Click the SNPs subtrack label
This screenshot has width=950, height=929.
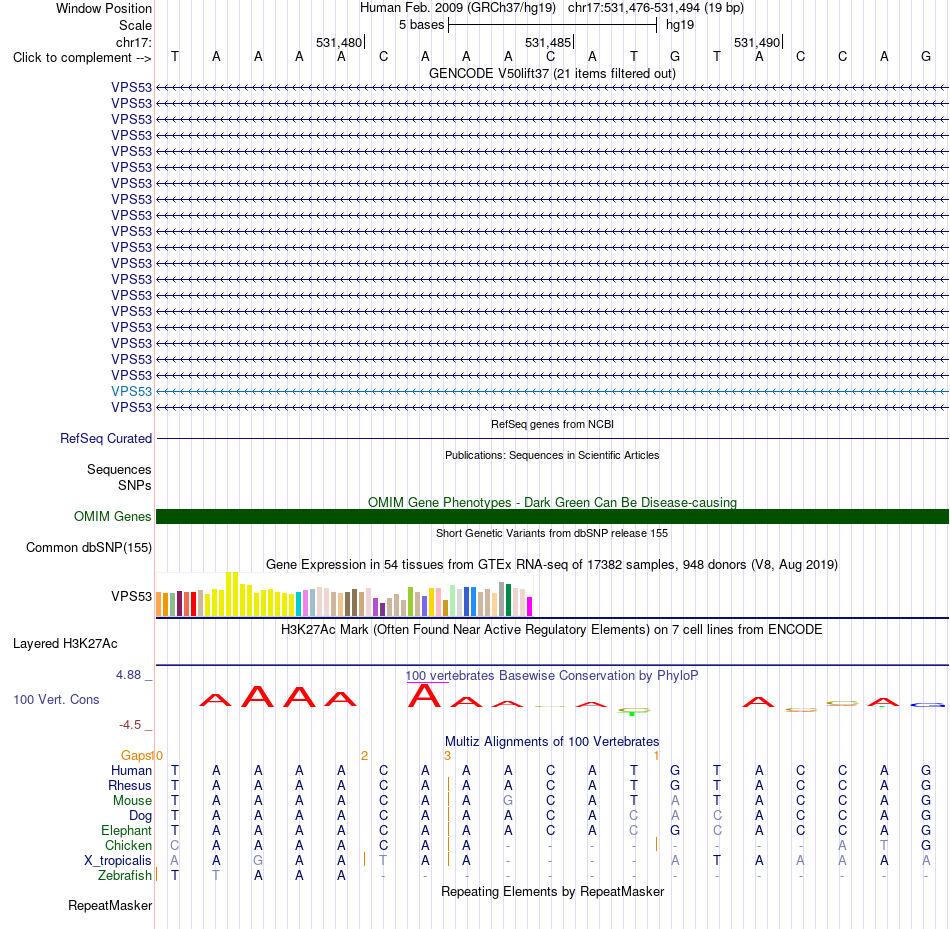click(x=135, y=485)
